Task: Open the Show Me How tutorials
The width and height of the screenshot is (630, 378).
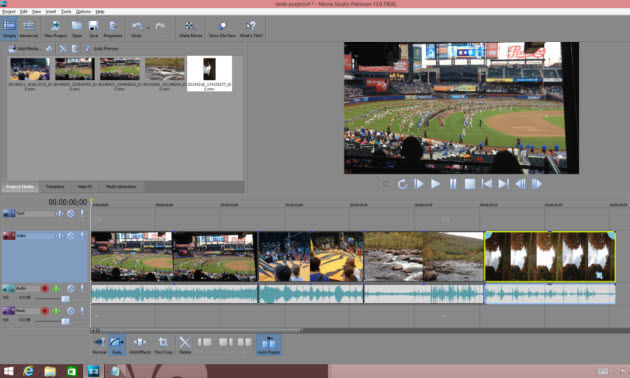Action: click(x=222, y=29)
